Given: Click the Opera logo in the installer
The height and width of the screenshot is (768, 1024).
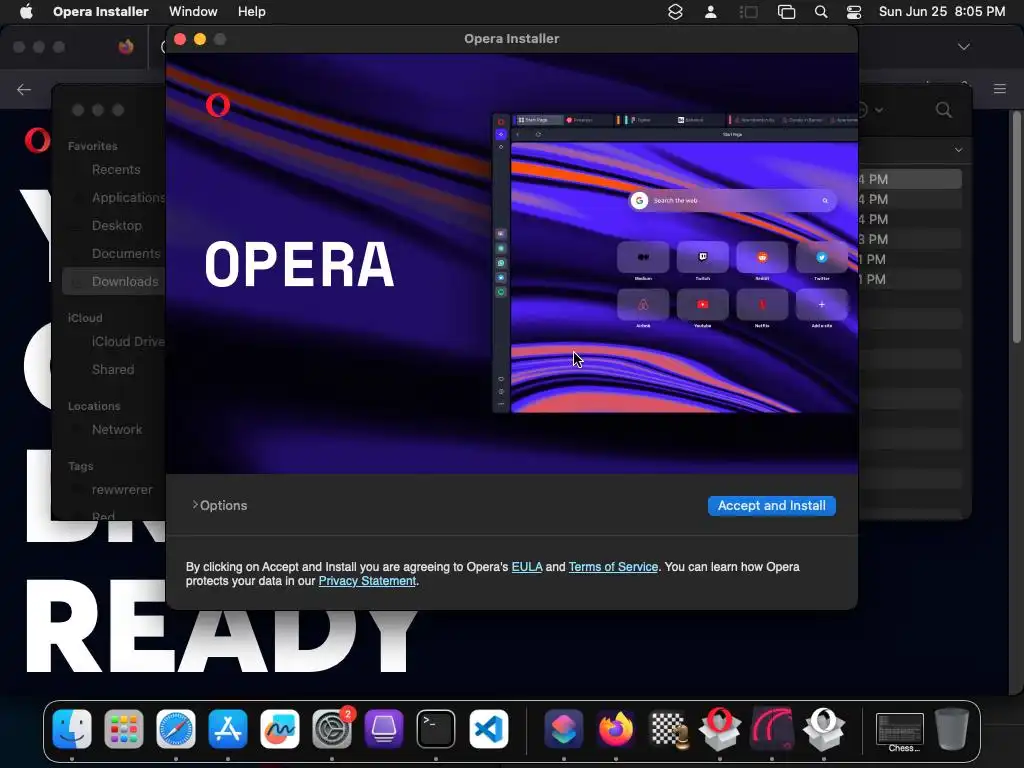Looking at the screenshot, I should 217,105.
